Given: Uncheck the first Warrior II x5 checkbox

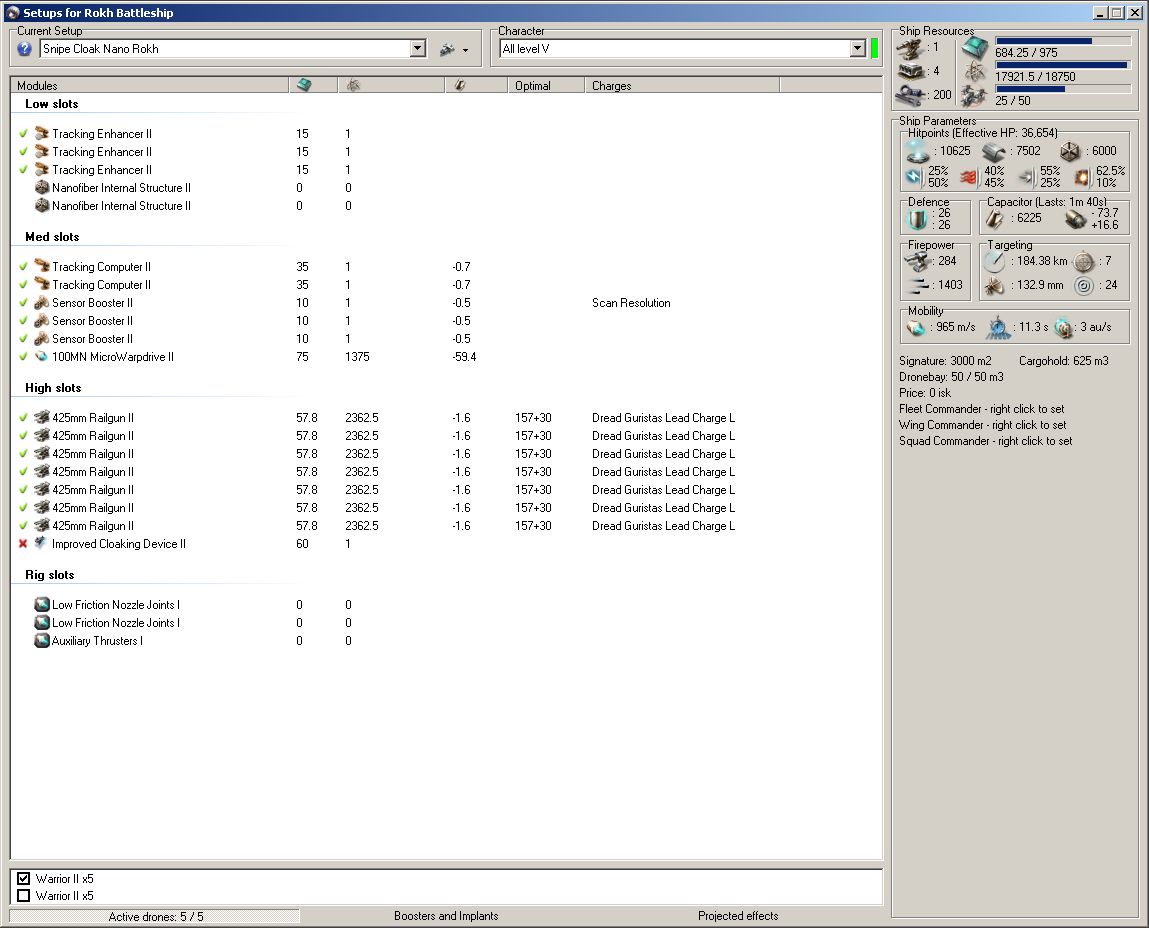Looking at the screenshot, I should pyautogui.click(x=23, y=878).
